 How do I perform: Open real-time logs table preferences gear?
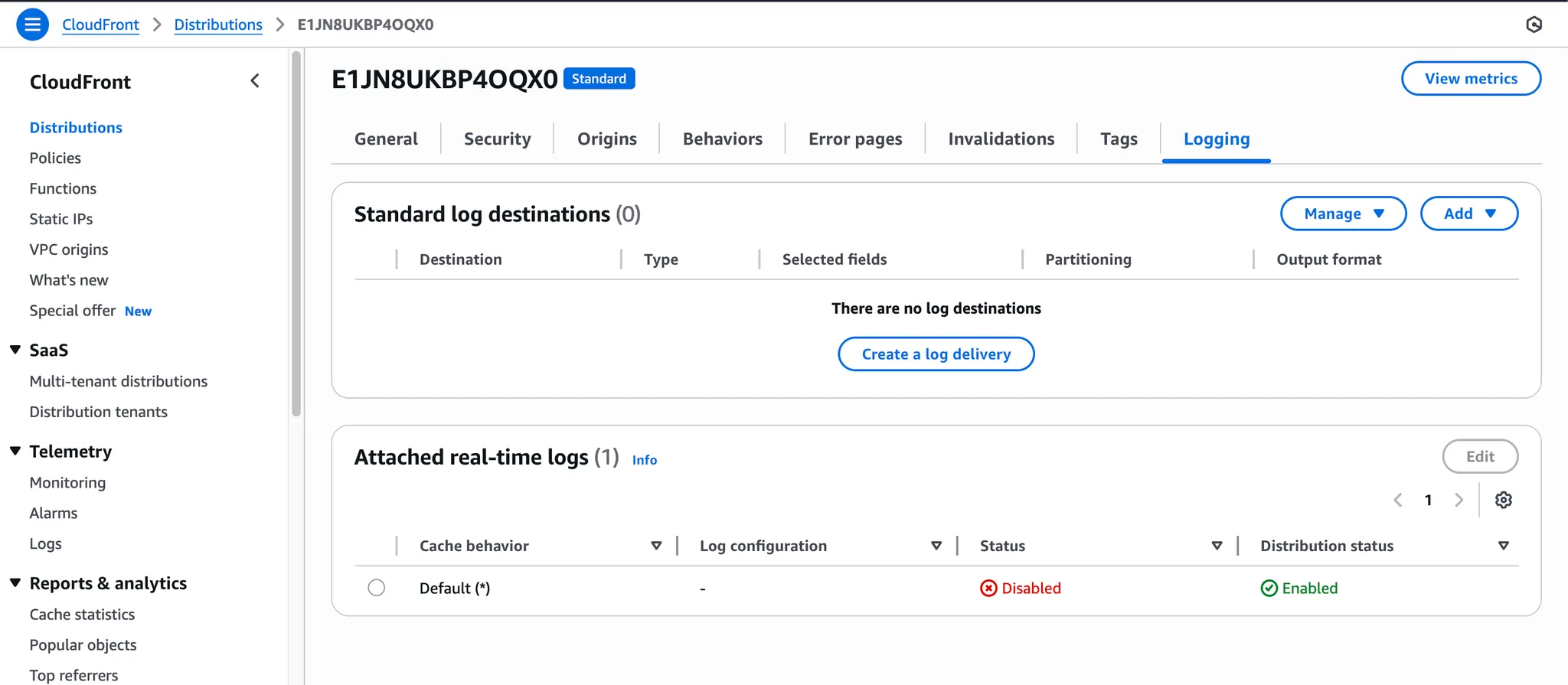pyautogui.click(x=1503, y=500)
